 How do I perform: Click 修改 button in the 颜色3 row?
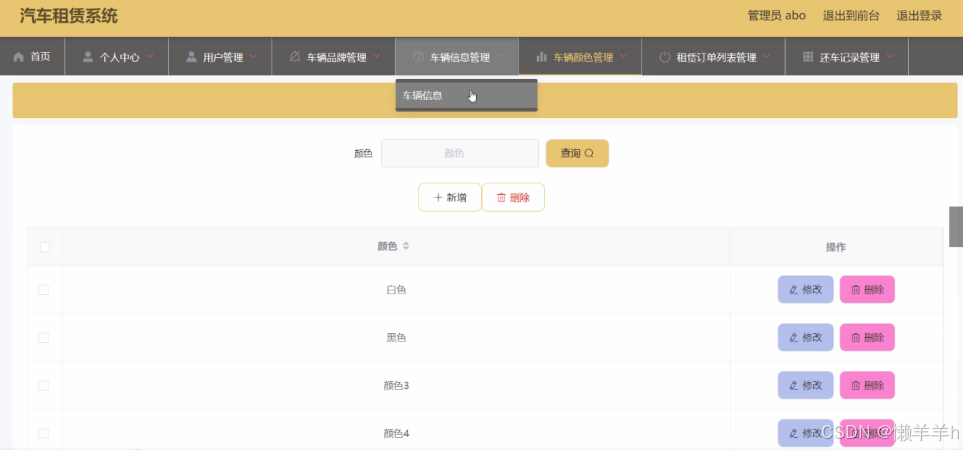click(805, 386)
